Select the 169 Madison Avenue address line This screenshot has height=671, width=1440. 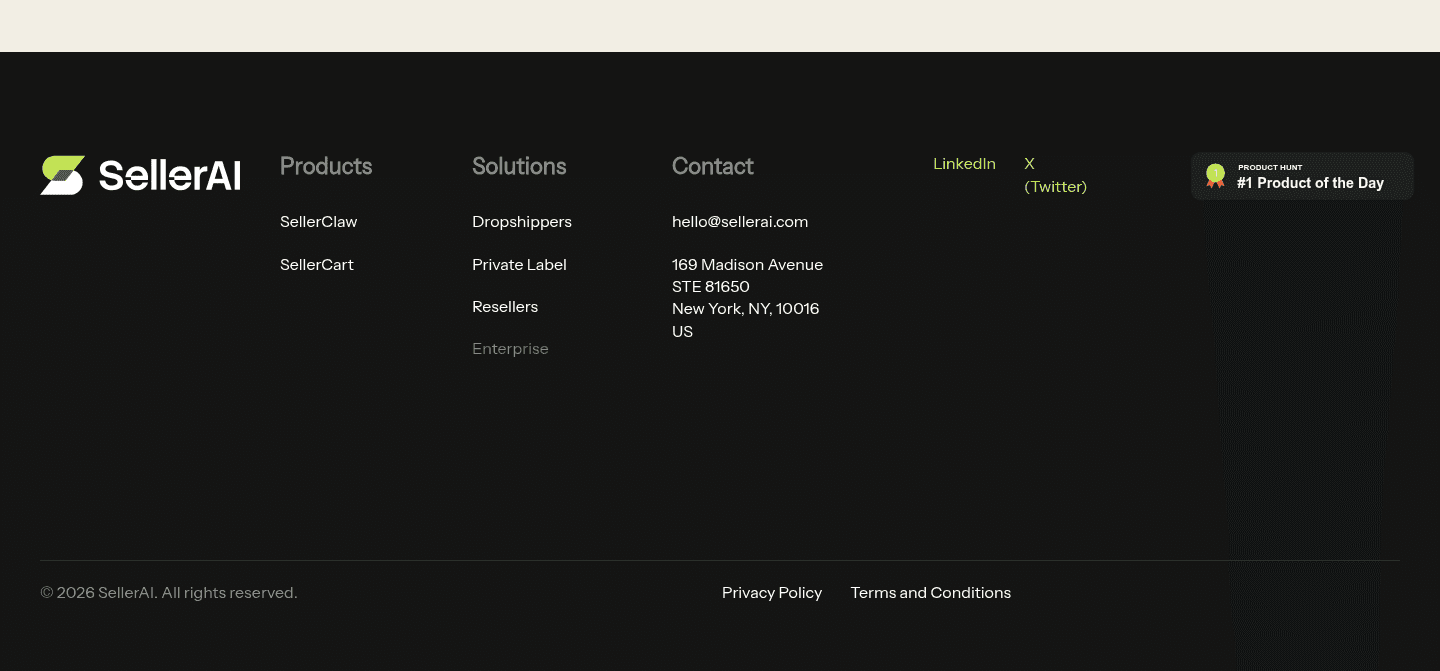747,265
